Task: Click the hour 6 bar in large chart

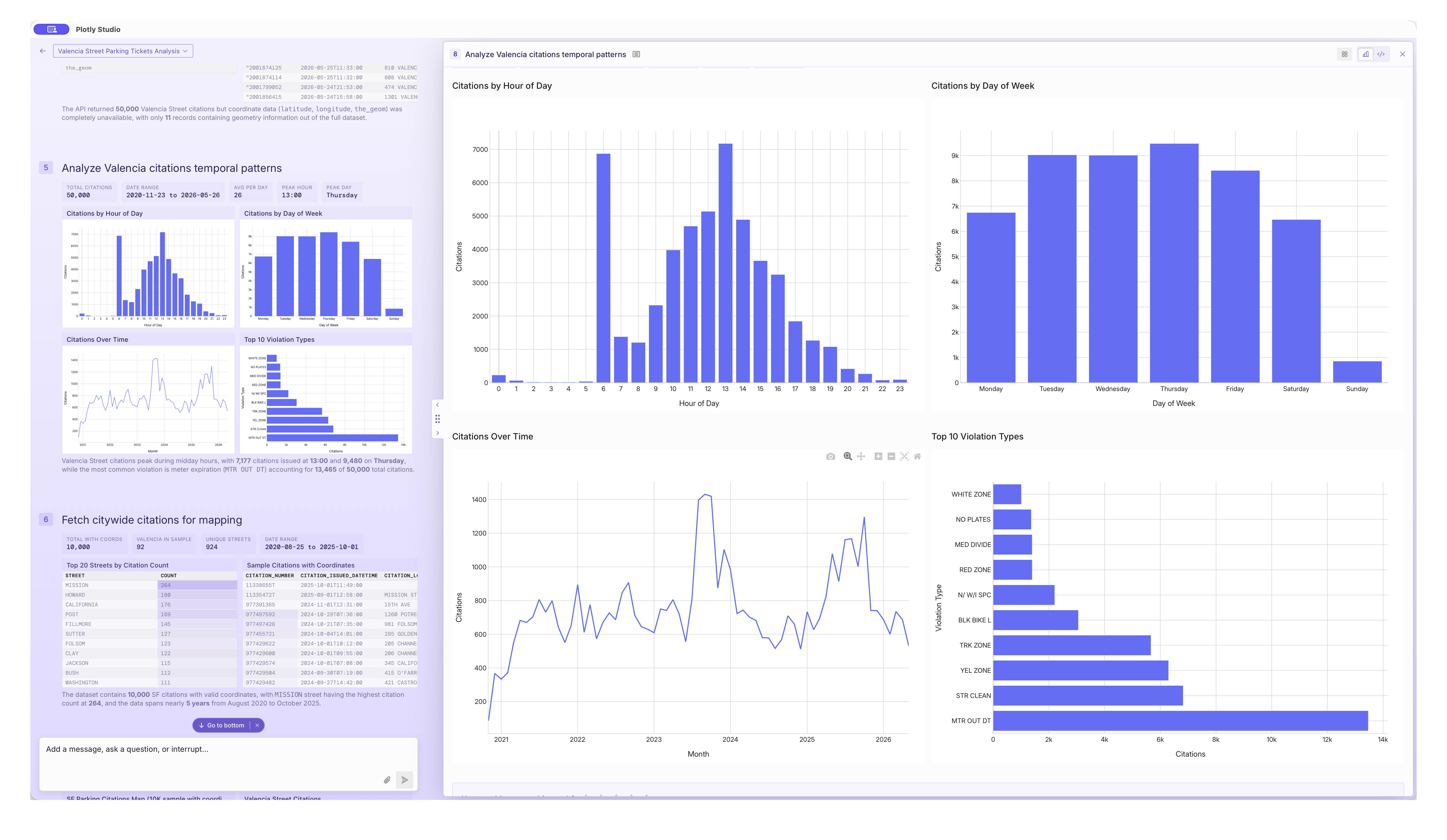Action: [x=603, y=268]
